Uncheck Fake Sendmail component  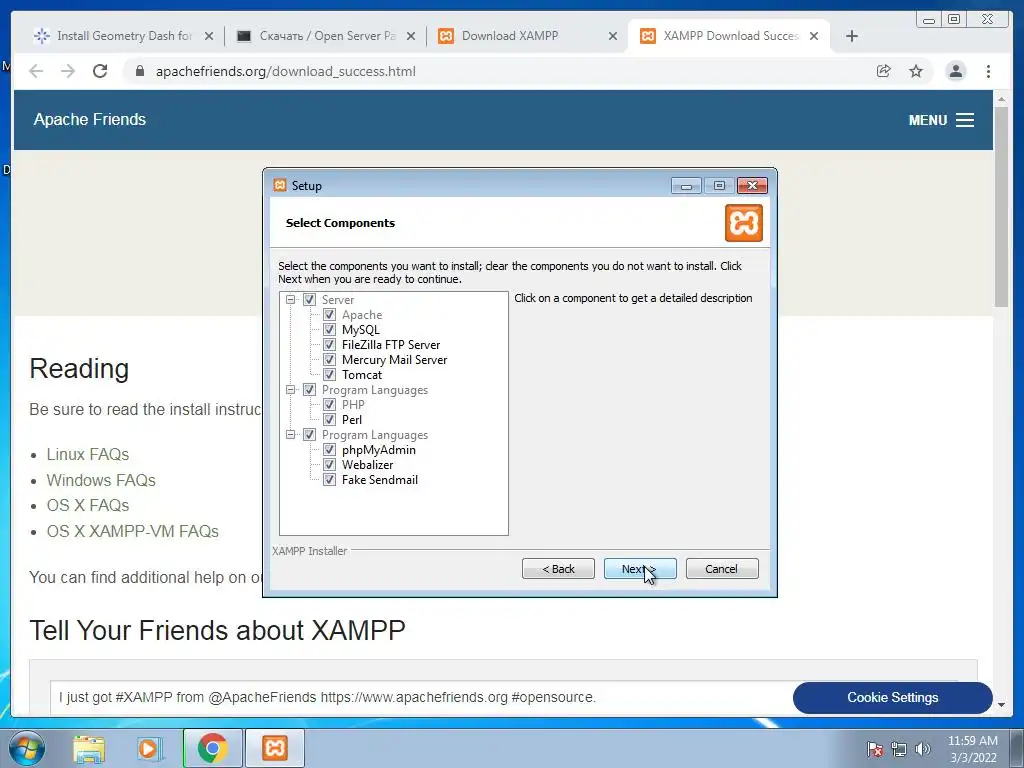click(329, 480)
